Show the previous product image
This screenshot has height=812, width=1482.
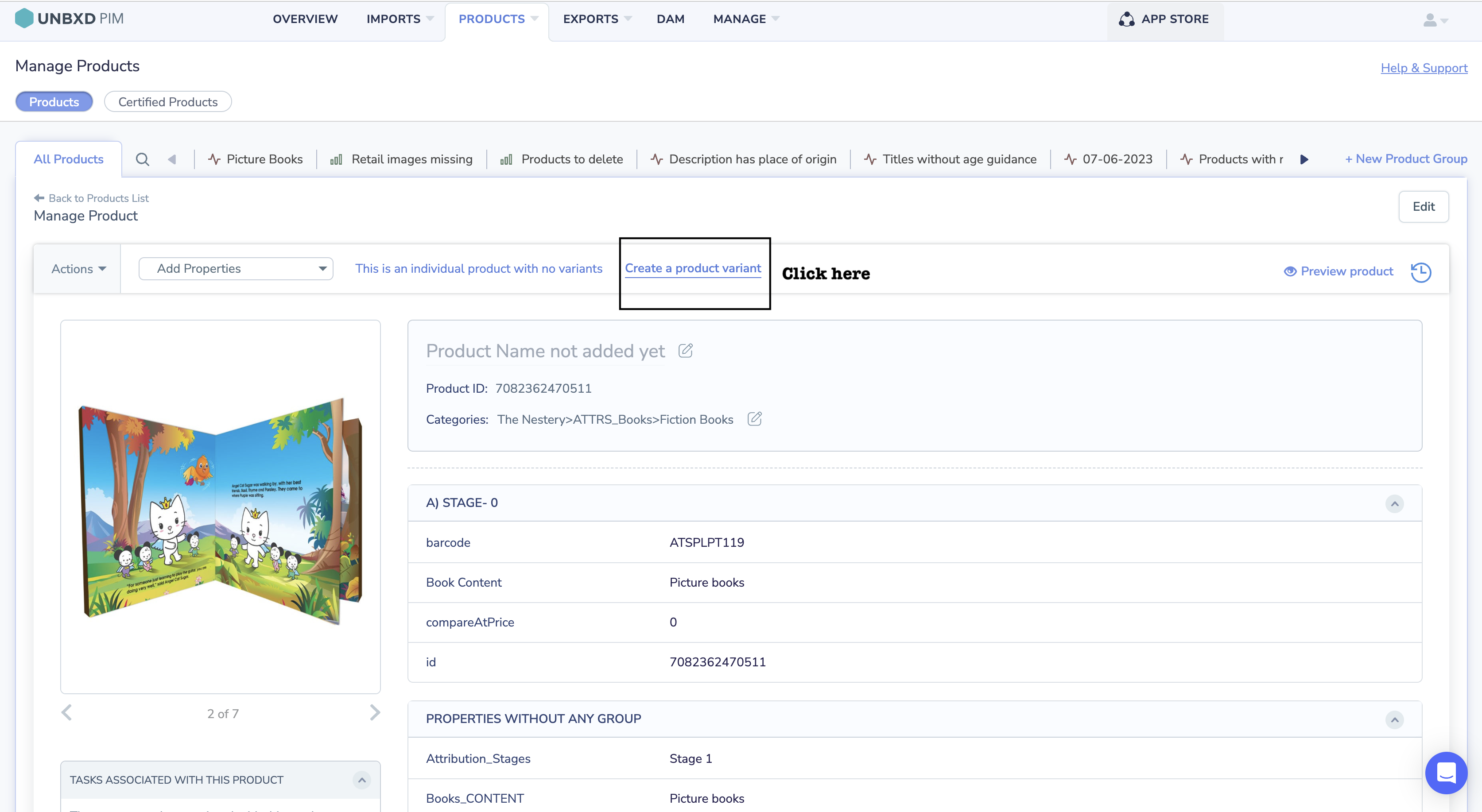coord(67,712)
